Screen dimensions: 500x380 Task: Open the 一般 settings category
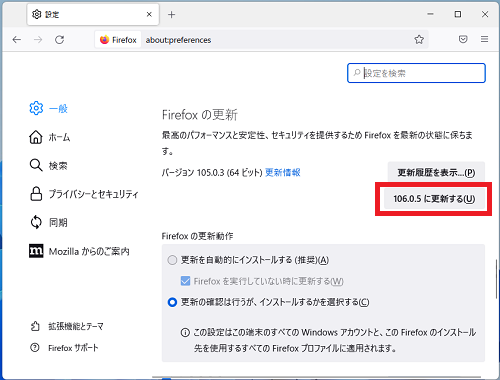point(49,108)
